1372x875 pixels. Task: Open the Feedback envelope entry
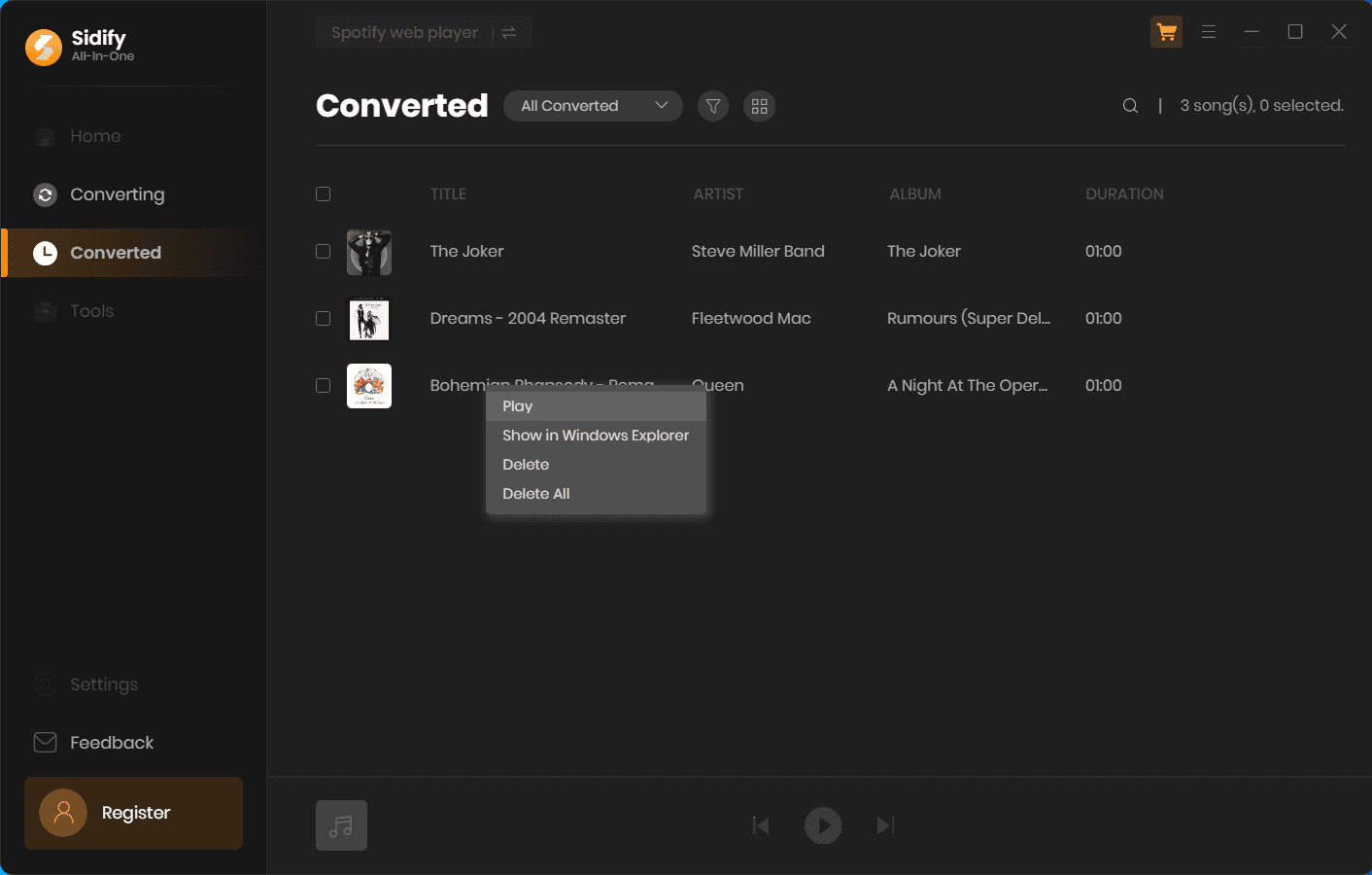94,743
